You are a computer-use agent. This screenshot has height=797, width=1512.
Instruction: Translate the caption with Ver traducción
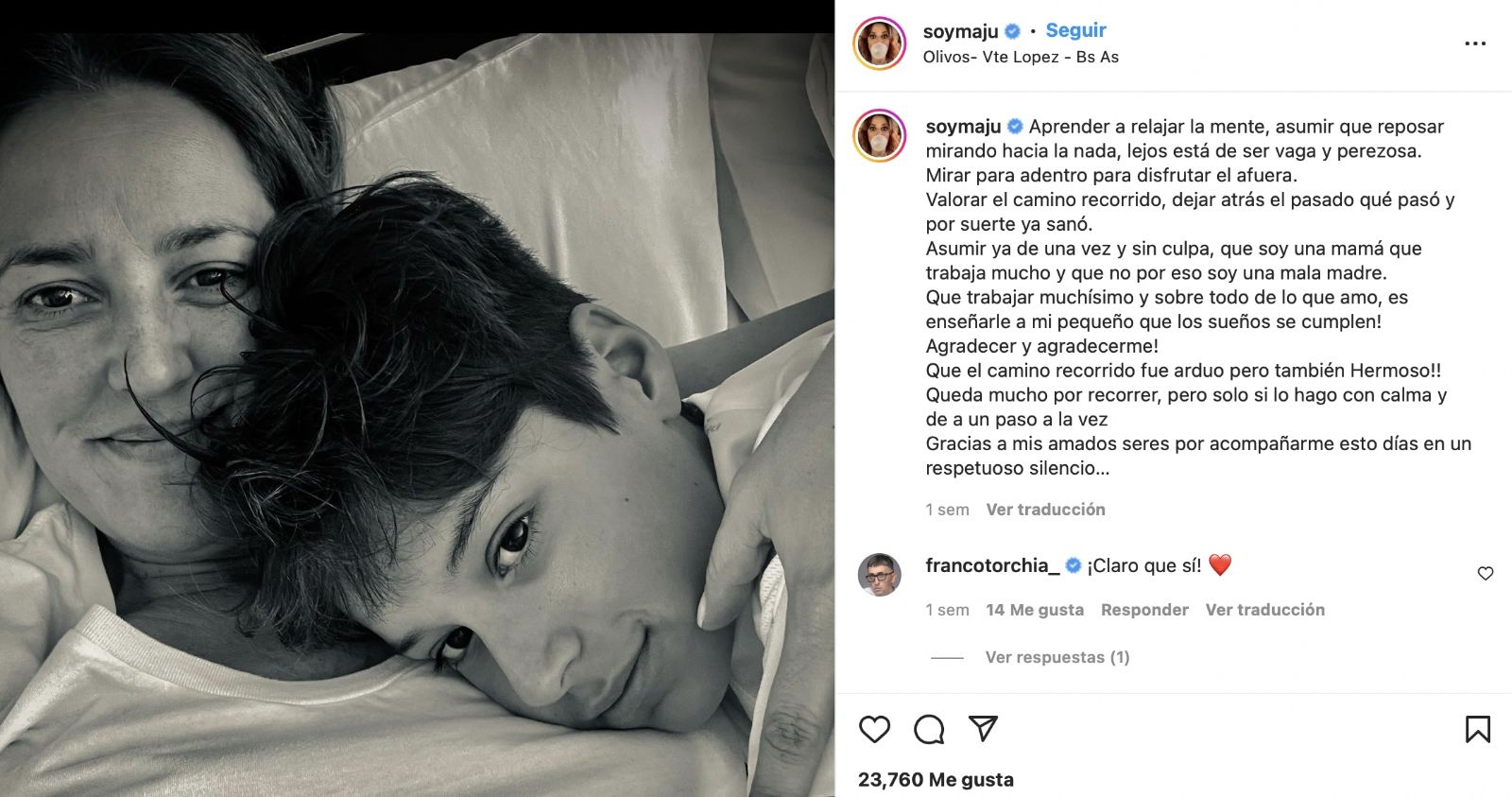coord(1045,510)
